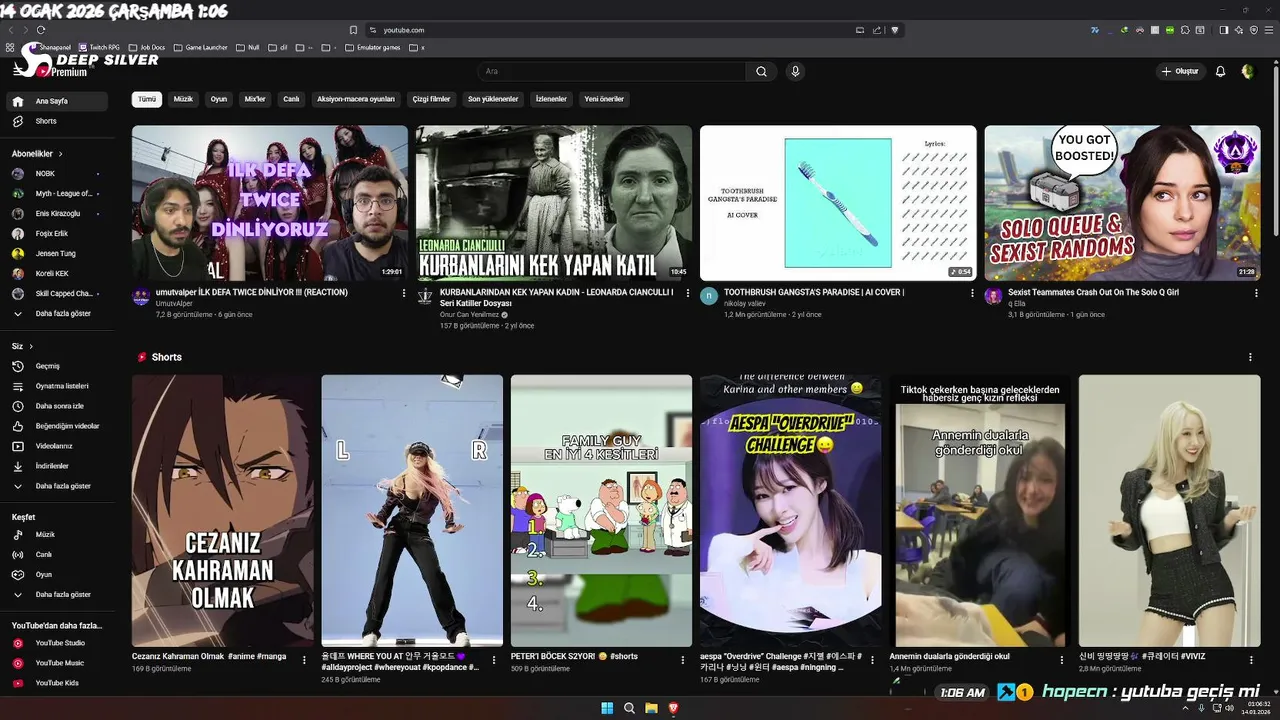Image resolution: width=1280 pixels, height=720 pixels.
Task: Select the Tümü filter chip
Action: coord(147,99)
